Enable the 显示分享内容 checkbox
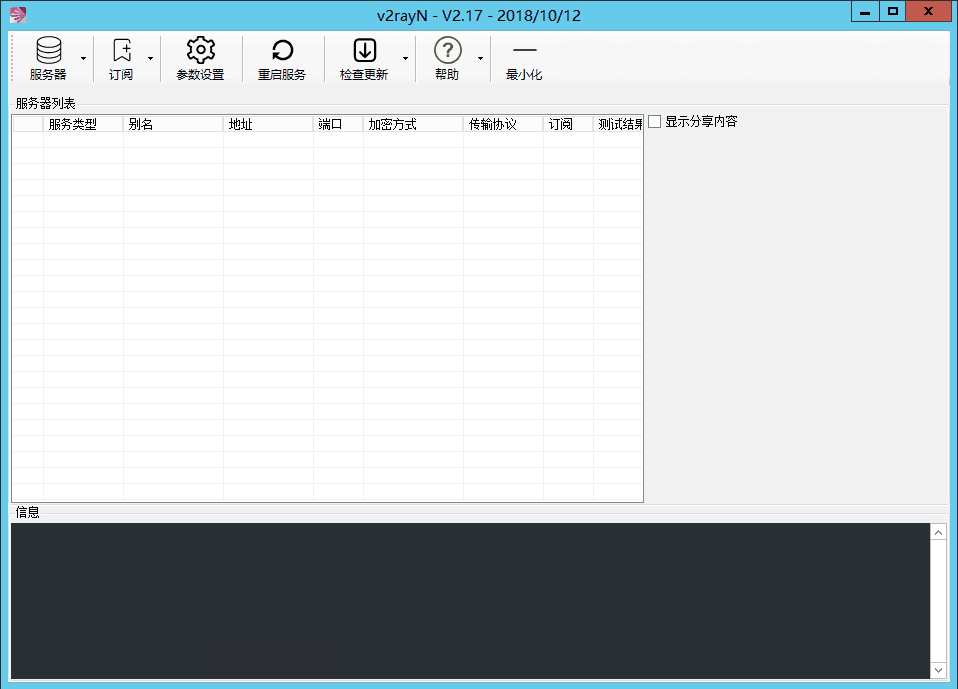 [655, 122]
